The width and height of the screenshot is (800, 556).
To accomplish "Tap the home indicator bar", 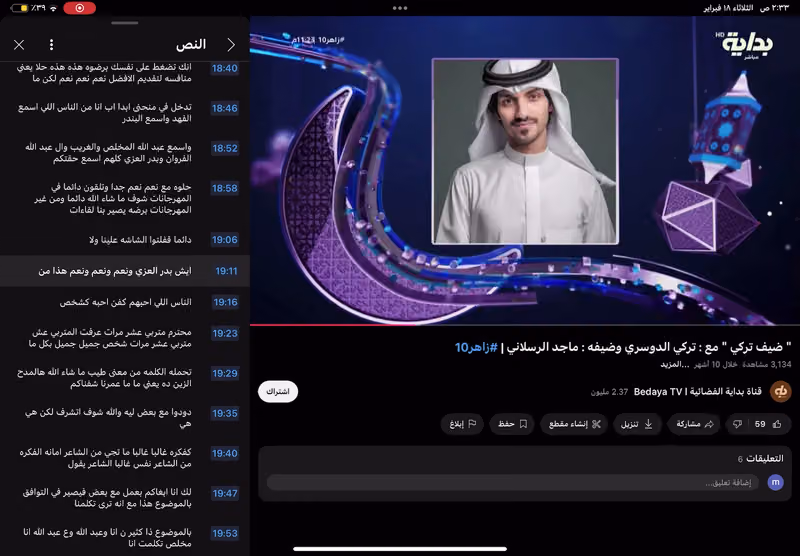I will (400, 549).
